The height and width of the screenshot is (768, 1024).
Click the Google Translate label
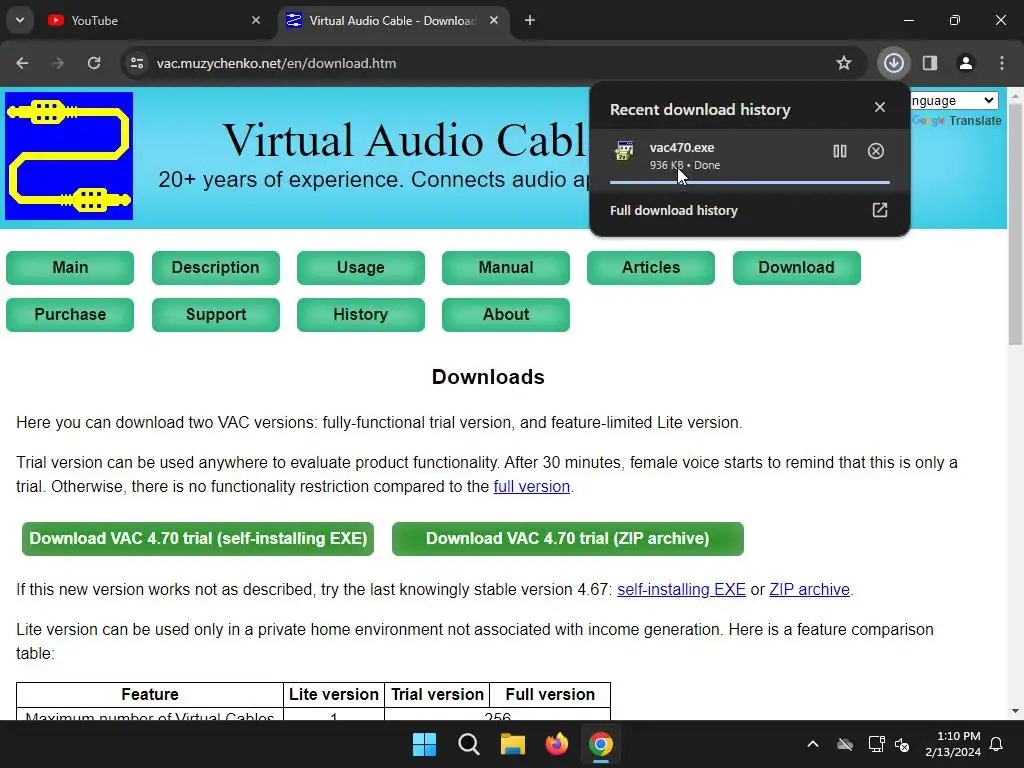pyautogui.click(x=957, y=121)
